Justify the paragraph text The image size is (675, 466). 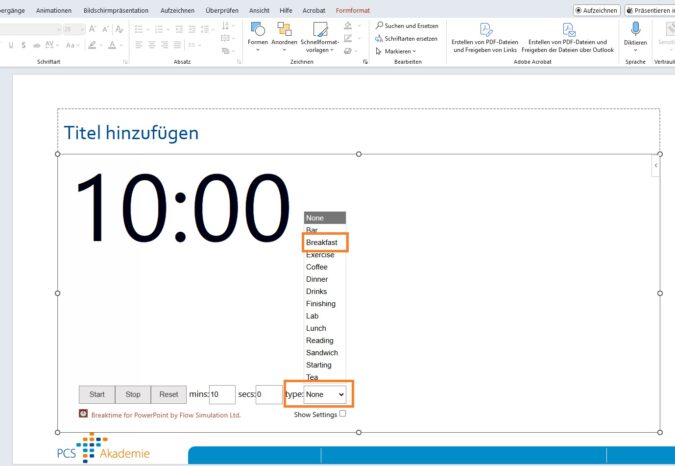(177, 45)
